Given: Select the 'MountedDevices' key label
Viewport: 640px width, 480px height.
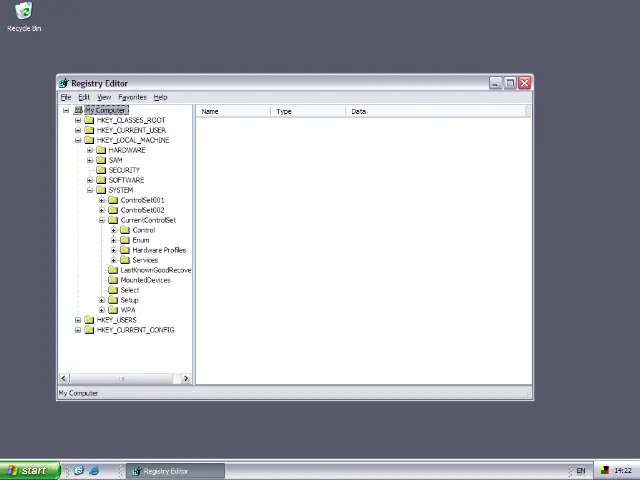Looking at the screenshot, I should pyautogui.click(x=145, y=280).
